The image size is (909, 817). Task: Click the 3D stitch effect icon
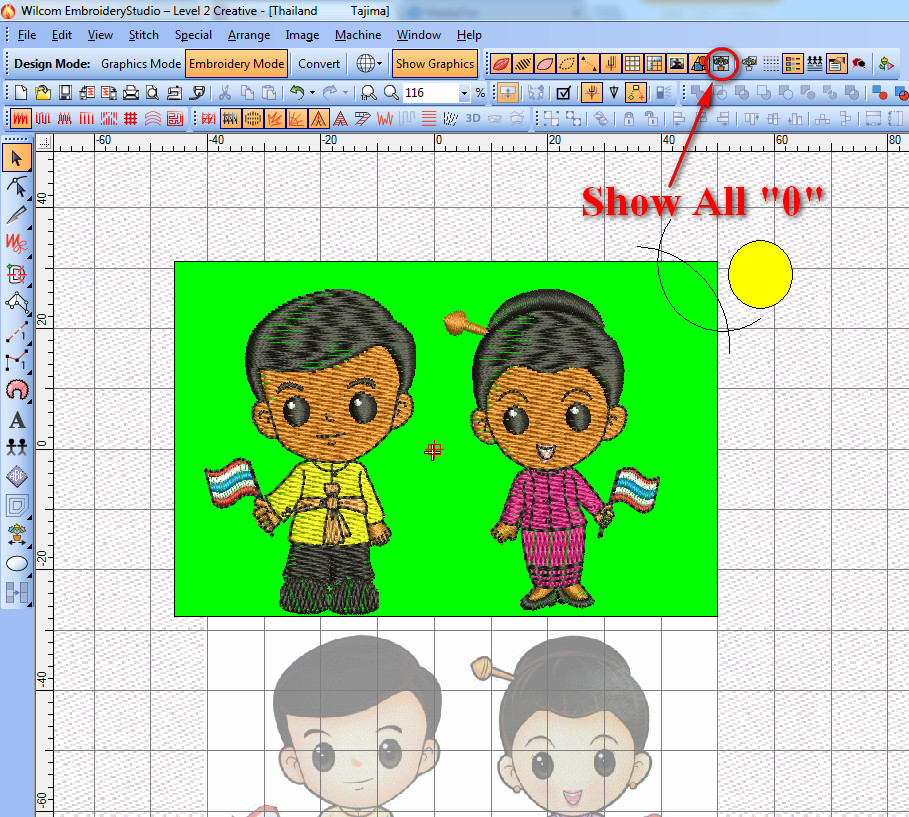(473, 118)
